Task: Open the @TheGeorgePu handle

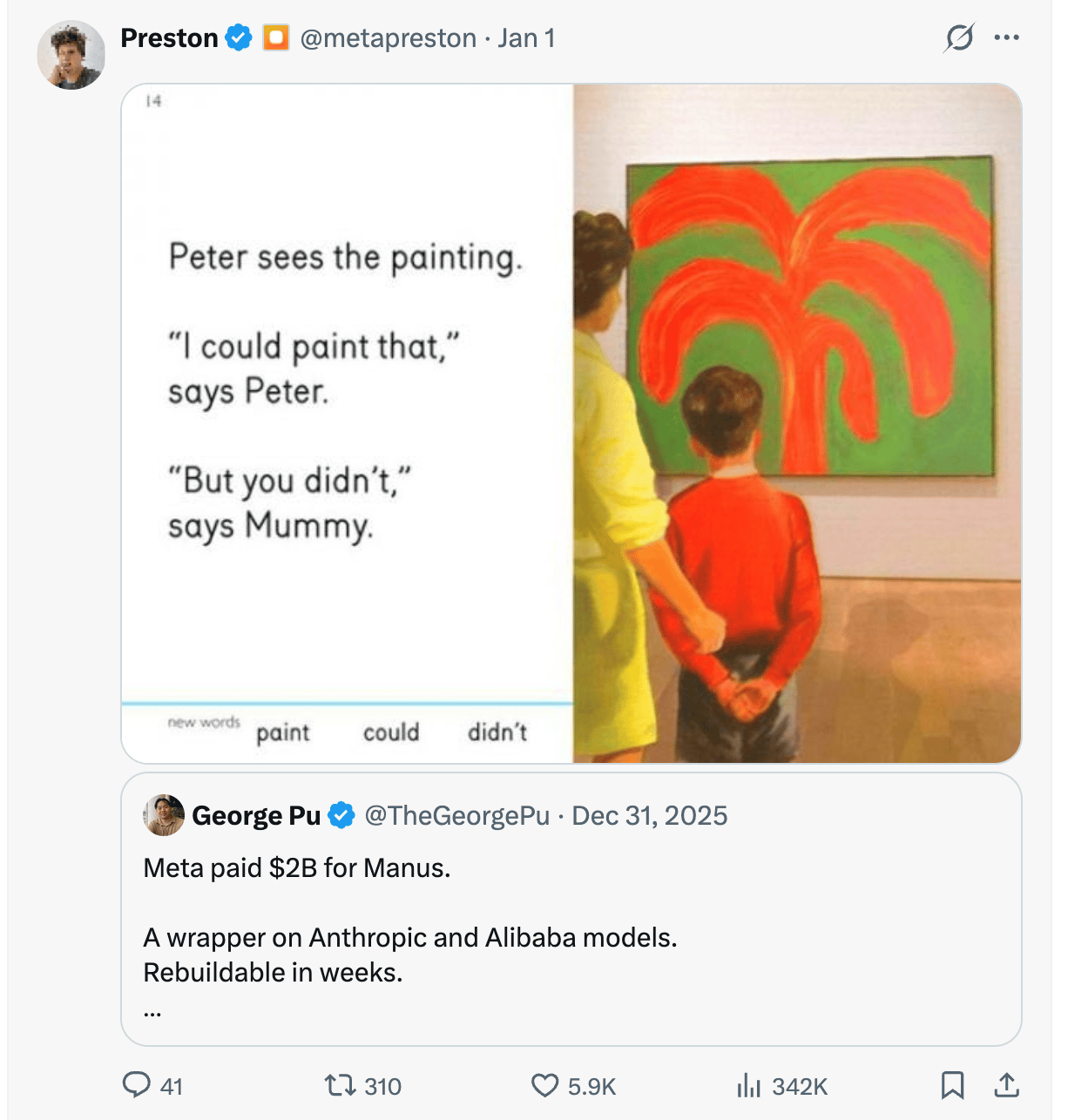Action: 456,816
